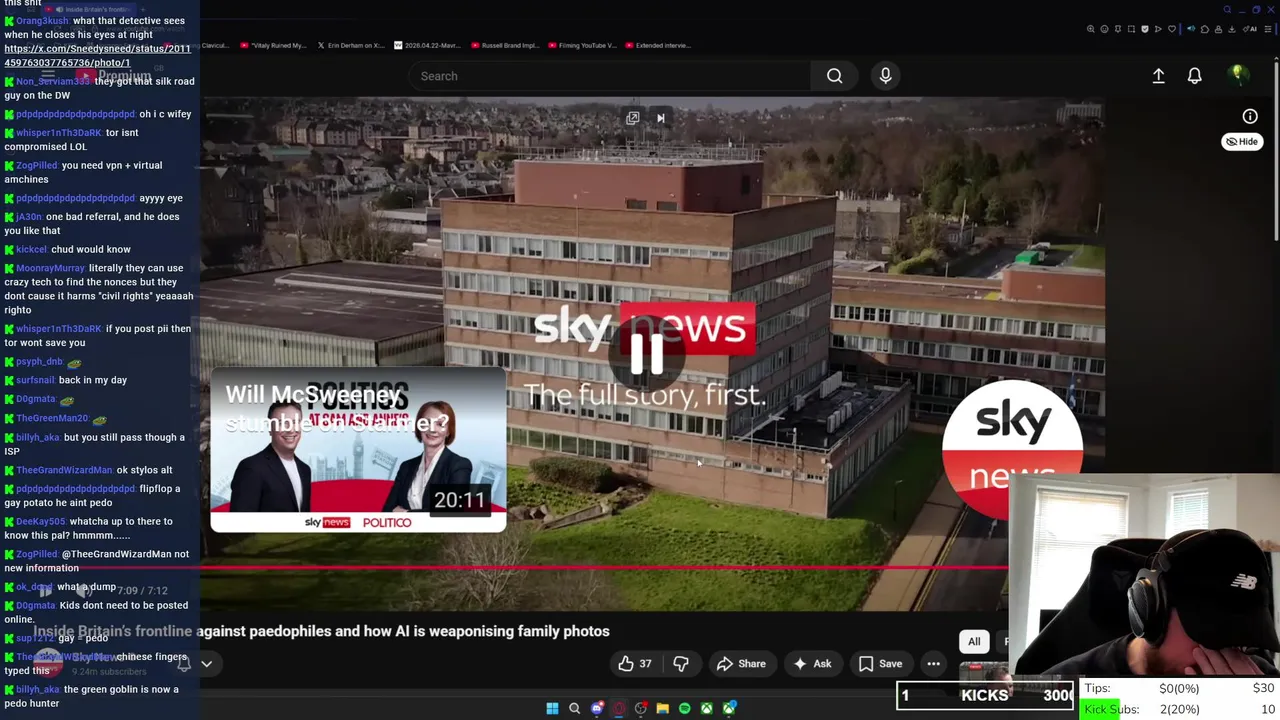This screenshot has width=1280, height=720.
Task: Switch to 'Erin Derham on X' tab
Action: [x=350, y=45]
